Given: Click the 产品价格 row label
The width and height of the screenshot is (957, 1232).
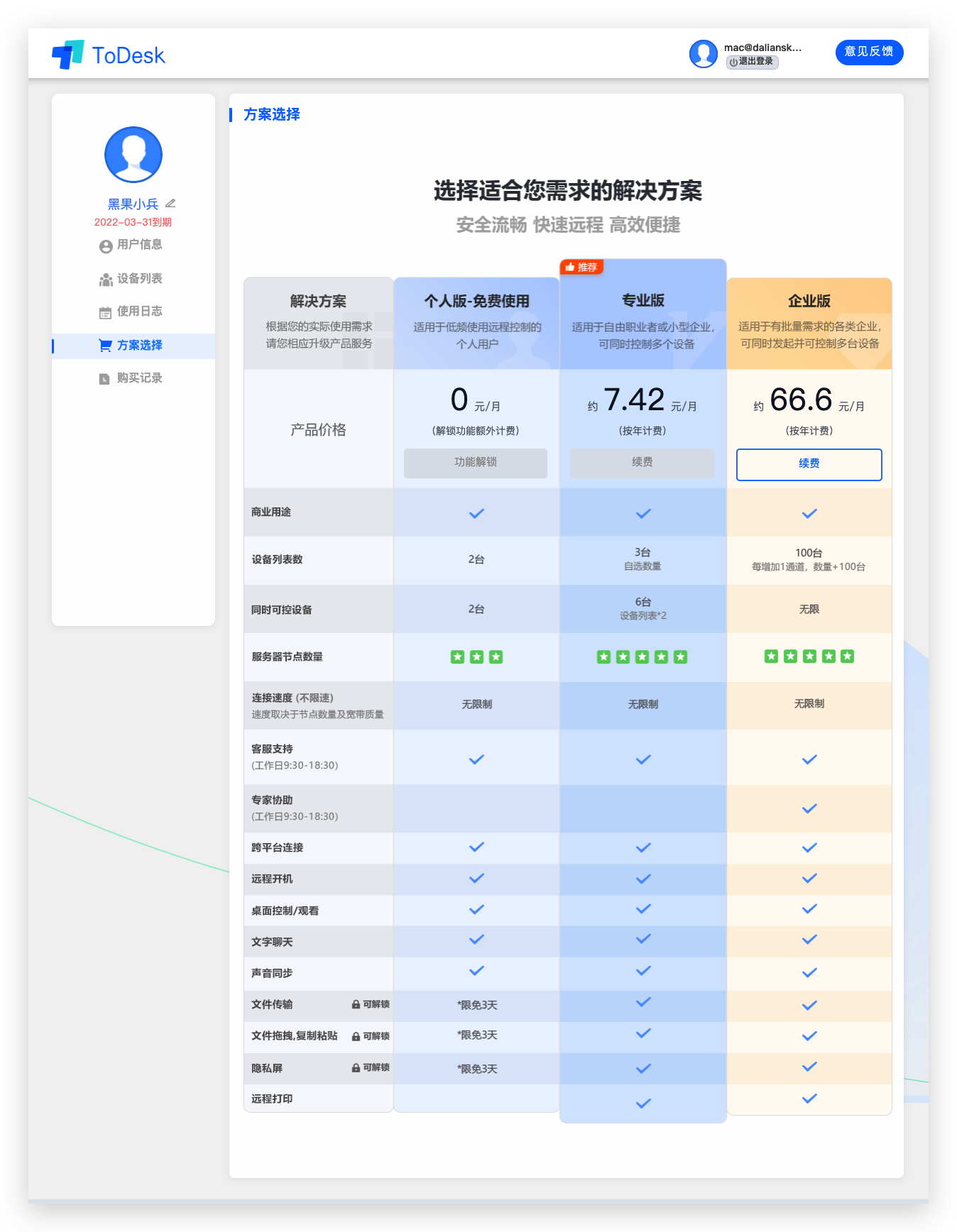Looking at the screenshot, I should coord(318,430).
